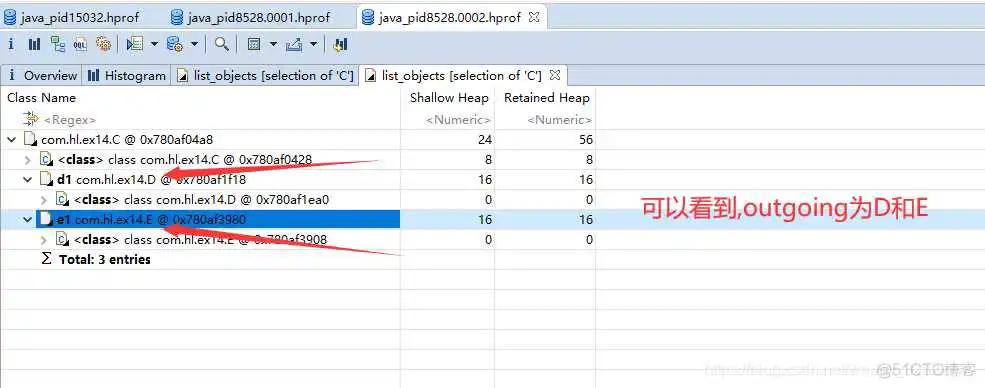
Task: Collapse the com.hl.ex14.C @ 0x780af04a8 node
Action: pyautogui.click(x=12, y=139)
